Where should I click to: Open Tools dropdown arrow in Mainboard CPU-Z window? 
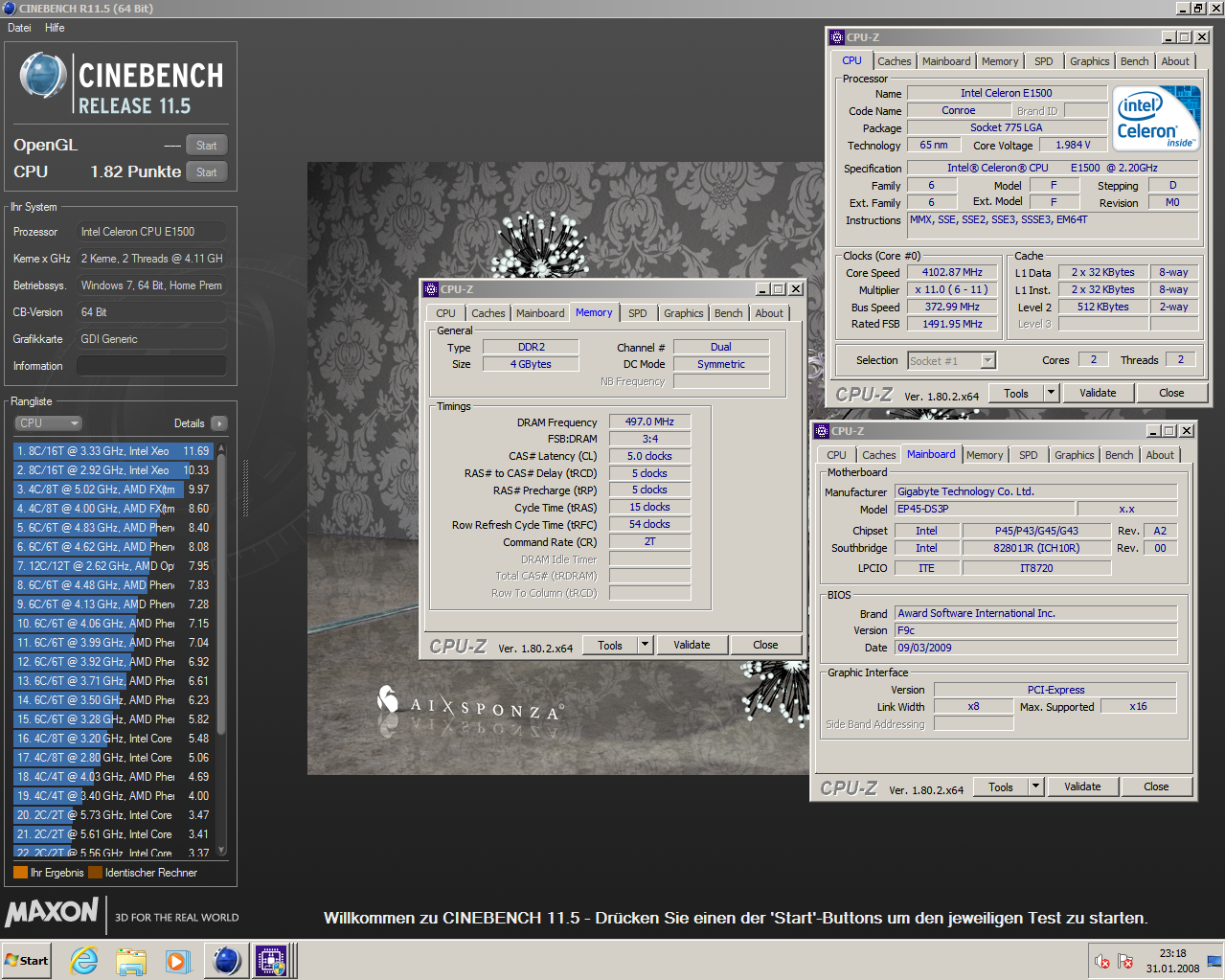click(x=1034, y=786)
